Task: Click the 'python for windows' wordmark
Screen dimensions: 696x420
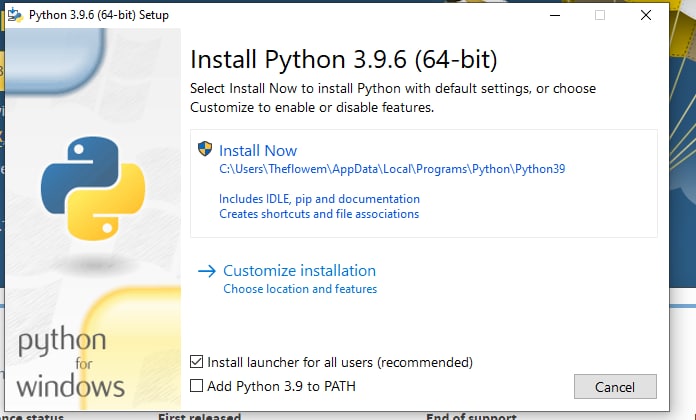Action: pos(71,362)
